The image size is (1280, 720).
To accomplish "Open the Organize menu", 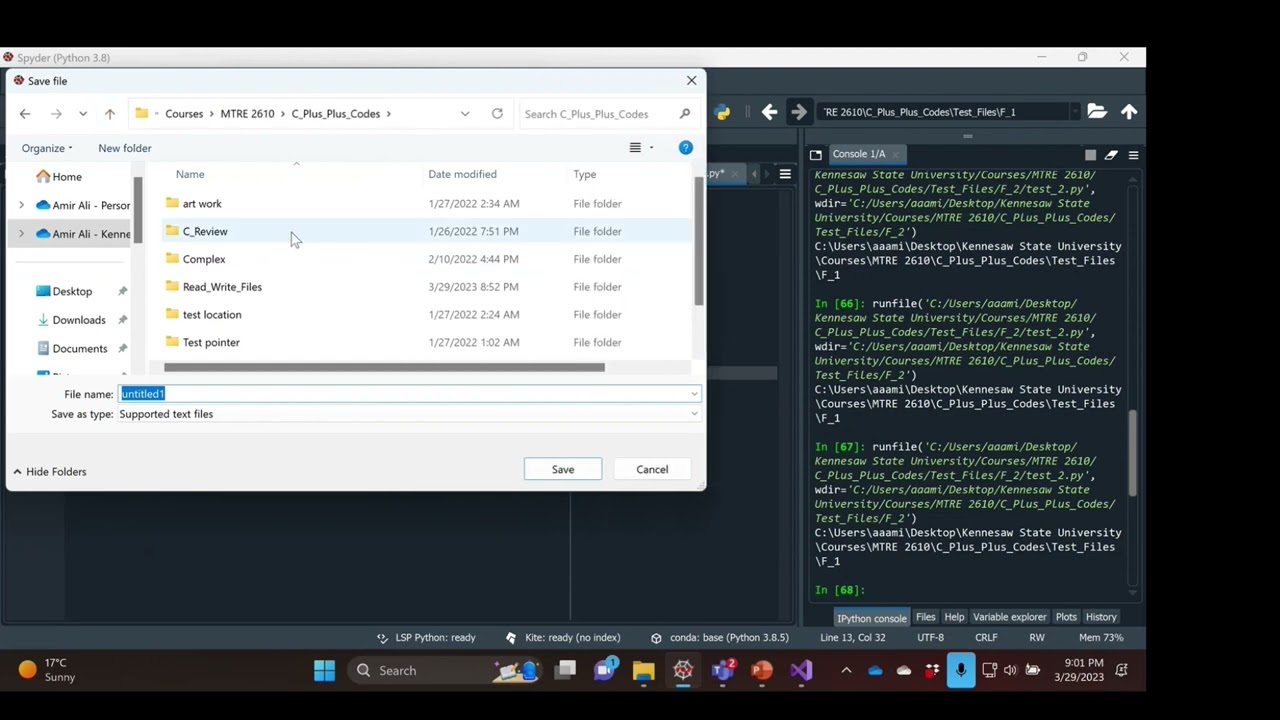I will tap(47, 148).
